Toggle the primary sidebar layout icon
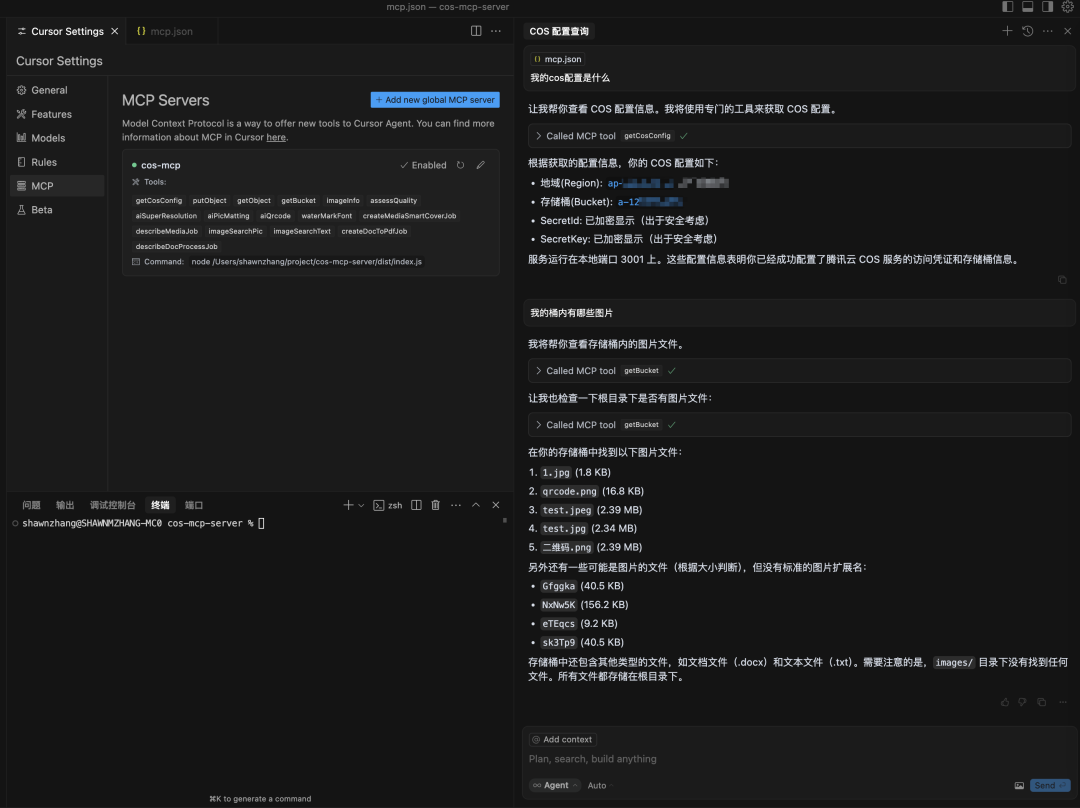 coord(1008,7)
